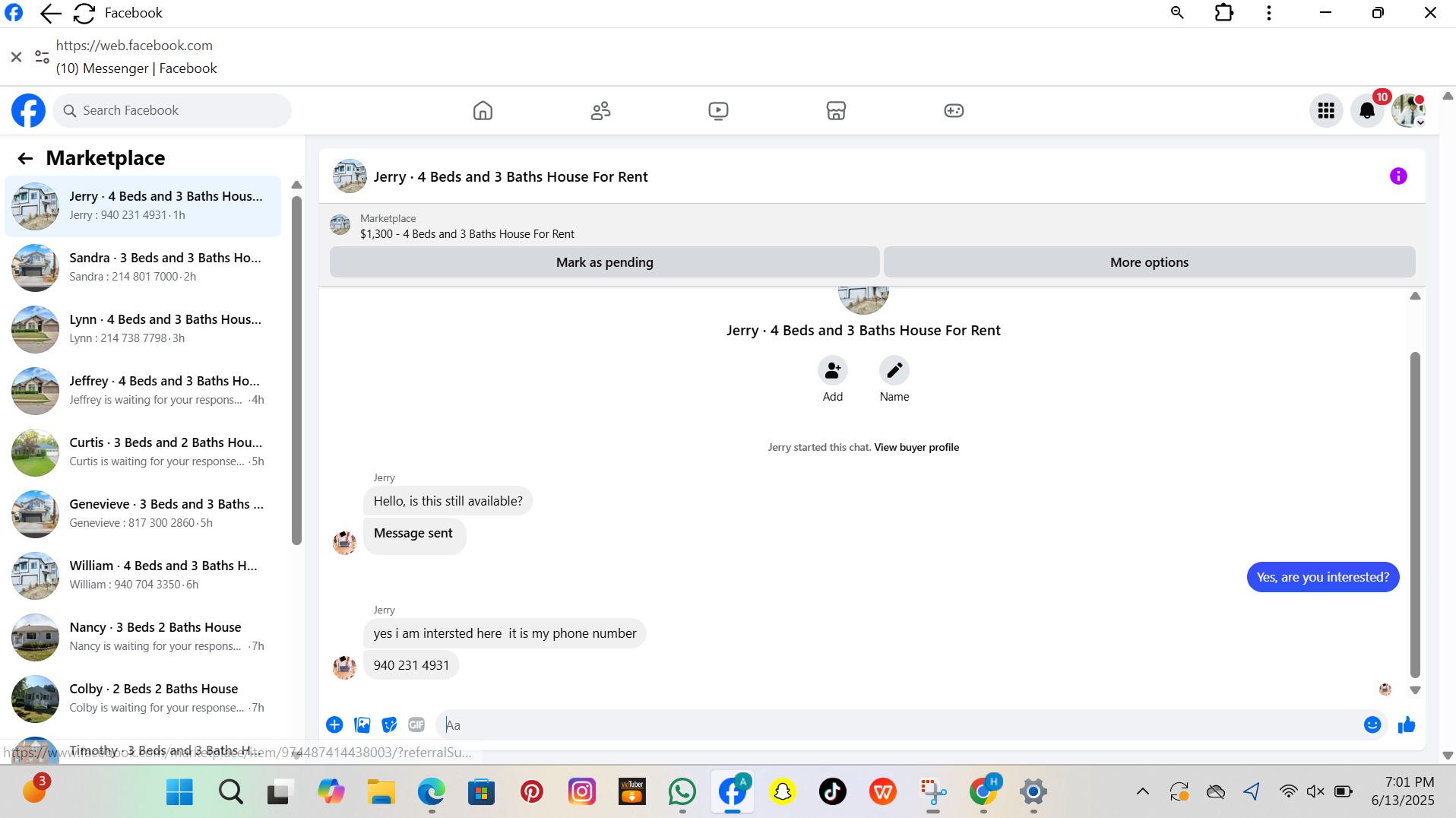Open WhatsApp from taskbar

[x=682, y=792]
